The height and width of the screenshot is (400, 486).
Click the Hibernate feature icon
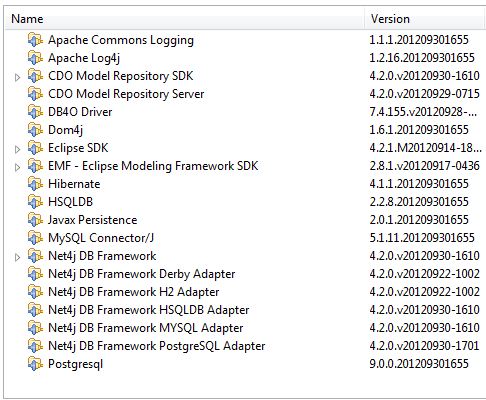(x=35, y=184)
